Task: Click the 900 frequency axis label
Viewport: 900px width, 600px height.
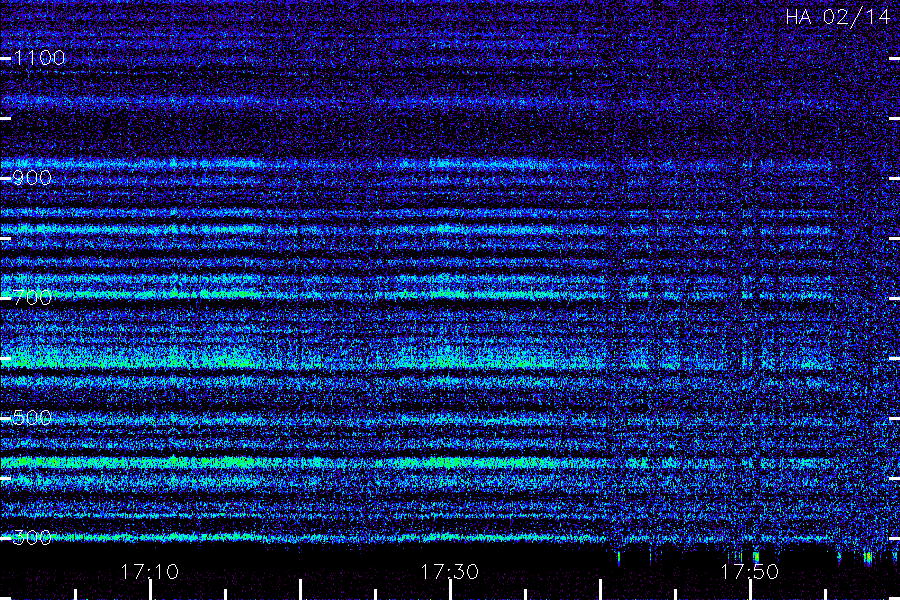Action: point(32,178)
